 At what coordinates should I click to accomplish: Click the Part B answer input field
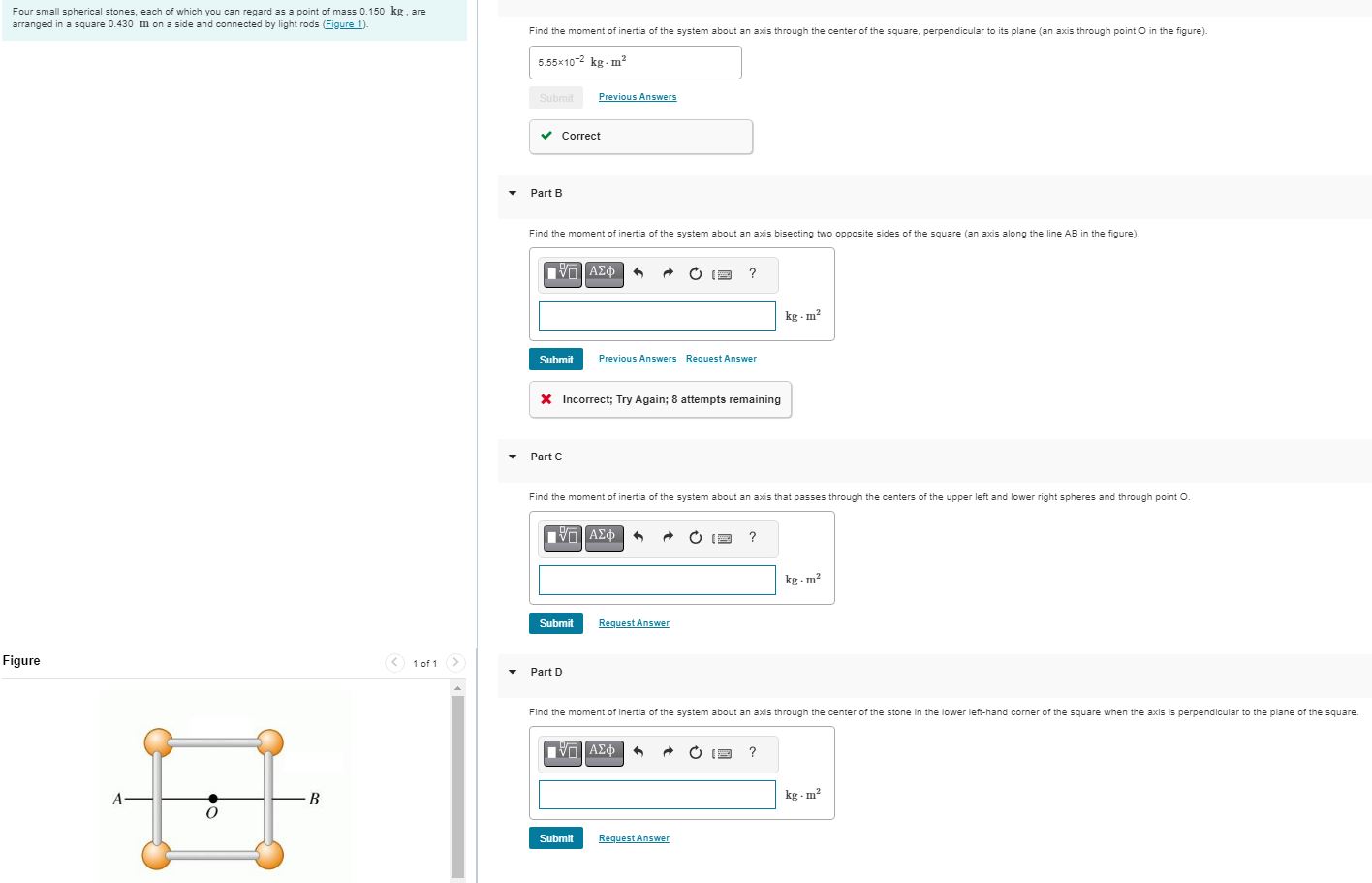[657, 316]
